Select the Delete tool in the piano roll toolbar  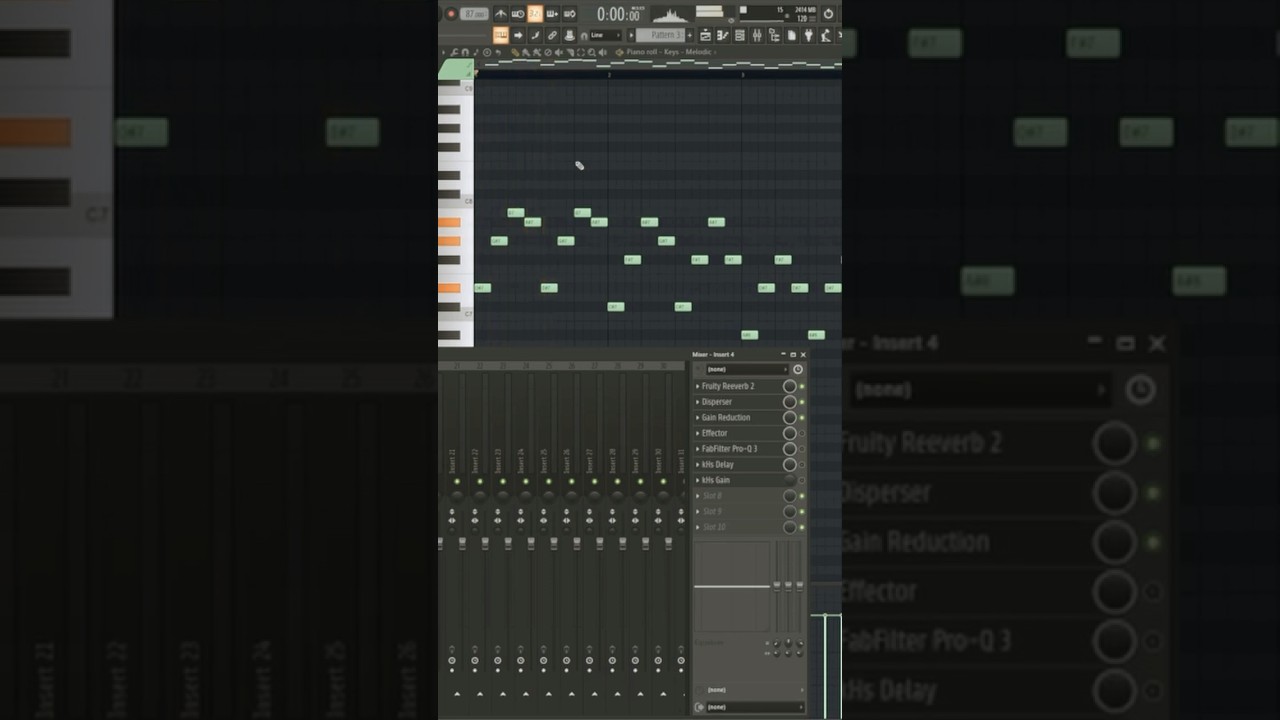548,52
